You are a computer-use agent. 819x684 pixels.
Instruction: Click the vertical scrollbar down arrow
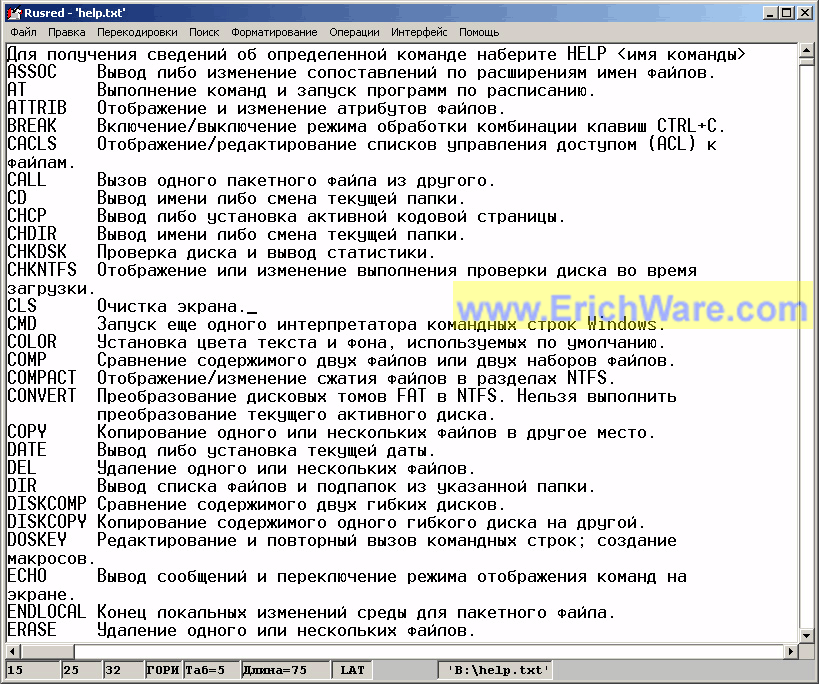click(807, 636)
